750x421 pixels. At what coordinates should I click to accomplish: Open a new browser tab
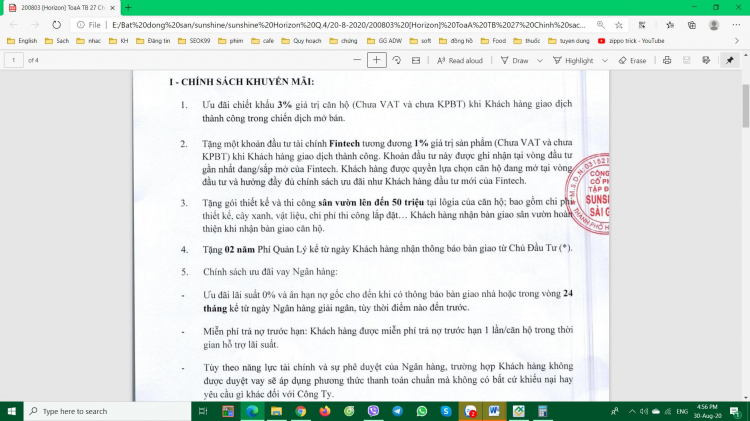(128, 8)
